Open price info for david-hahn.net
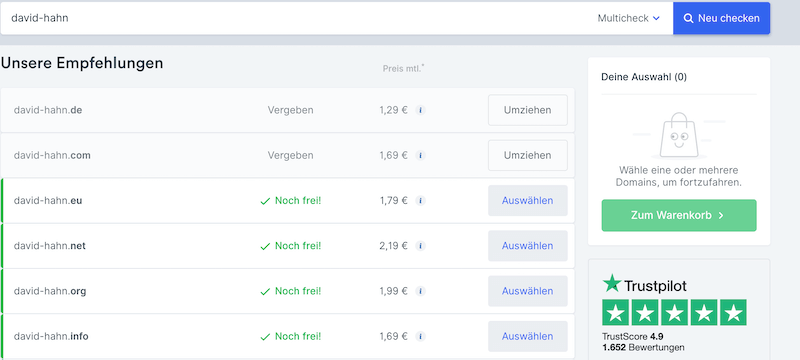The height and width of the screenshot is (360, 800). (420, 246)
